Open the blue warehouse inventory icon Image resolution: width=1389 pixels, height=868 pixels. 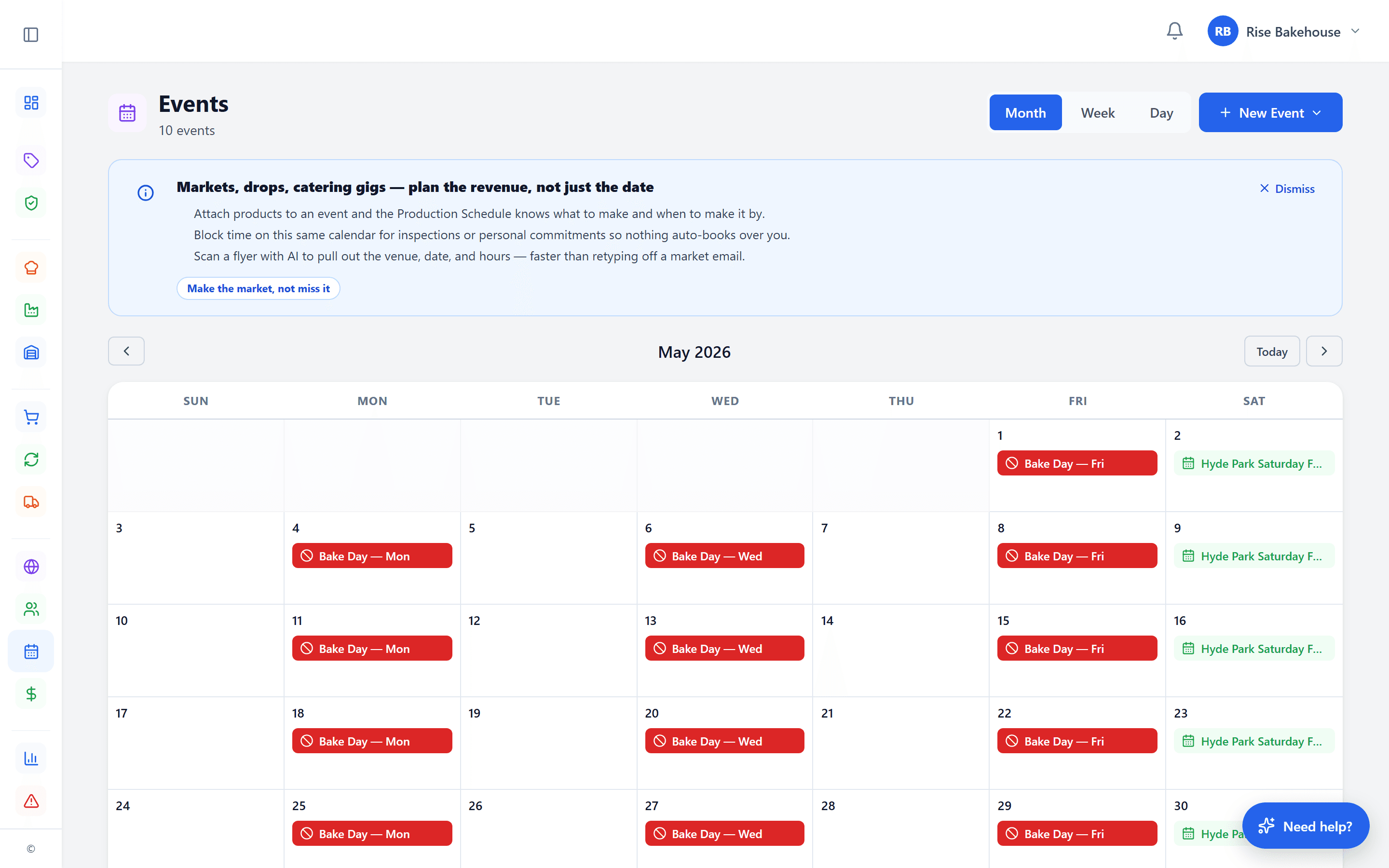(31, 353)
